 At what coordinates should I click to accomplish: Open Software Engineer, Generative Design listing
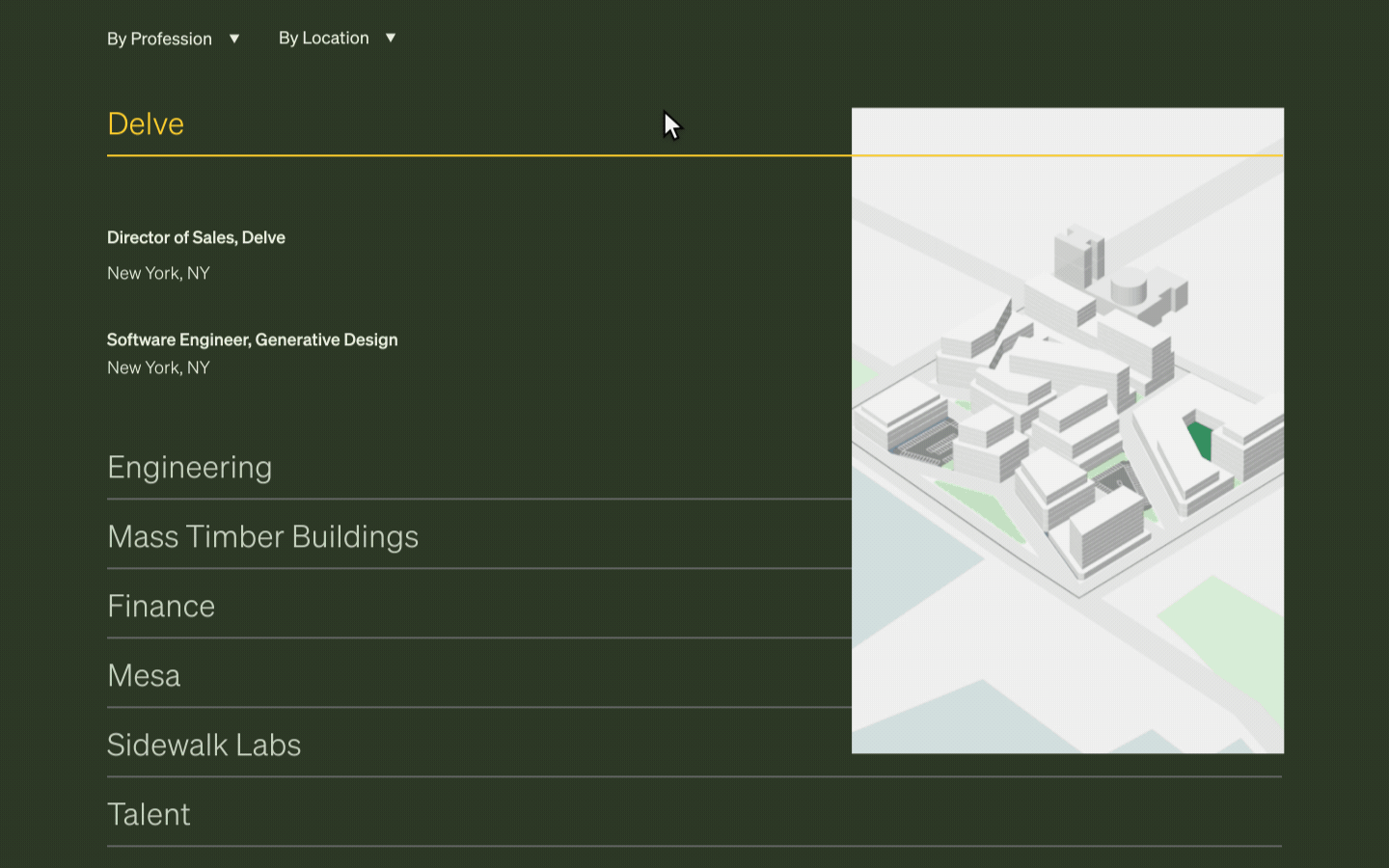tap(252, 339)
